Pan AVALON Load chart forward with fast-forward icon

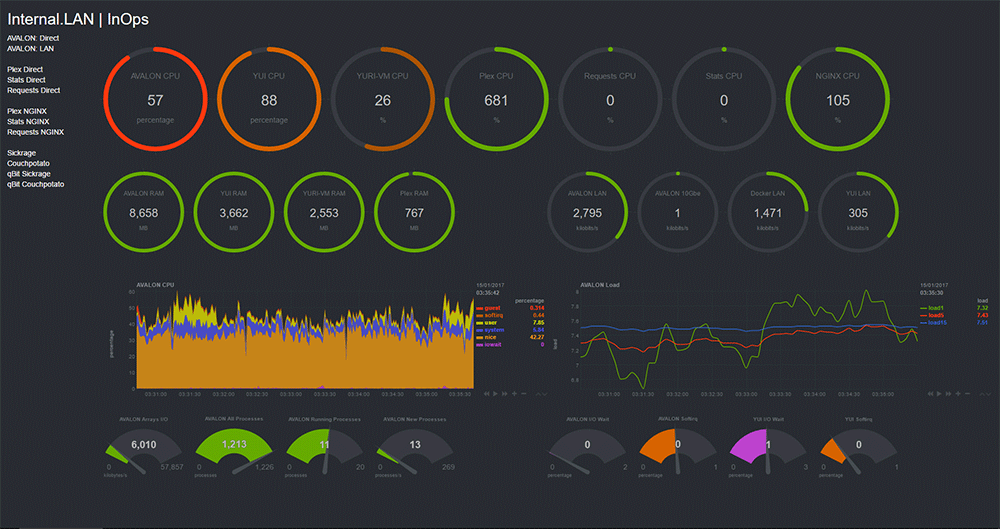pos(948,394)
